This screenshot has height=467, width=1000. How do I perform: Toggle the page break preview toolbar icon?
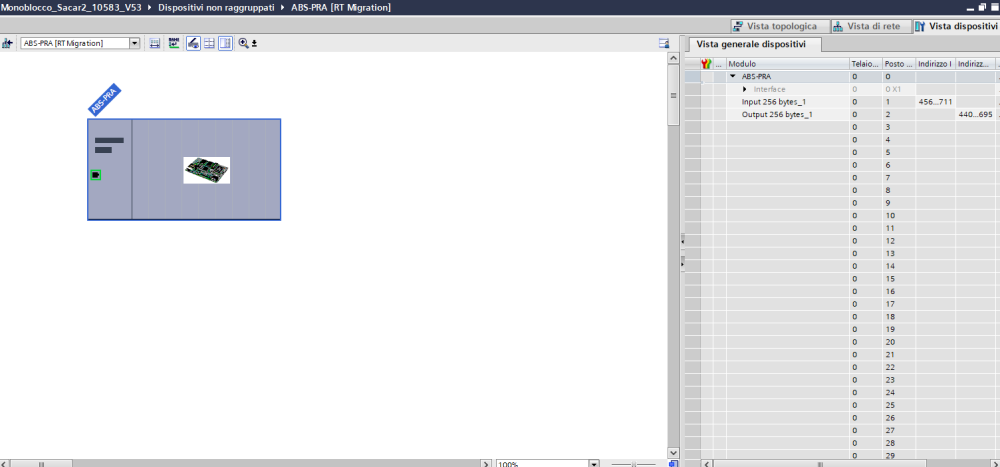click(192, 43)
